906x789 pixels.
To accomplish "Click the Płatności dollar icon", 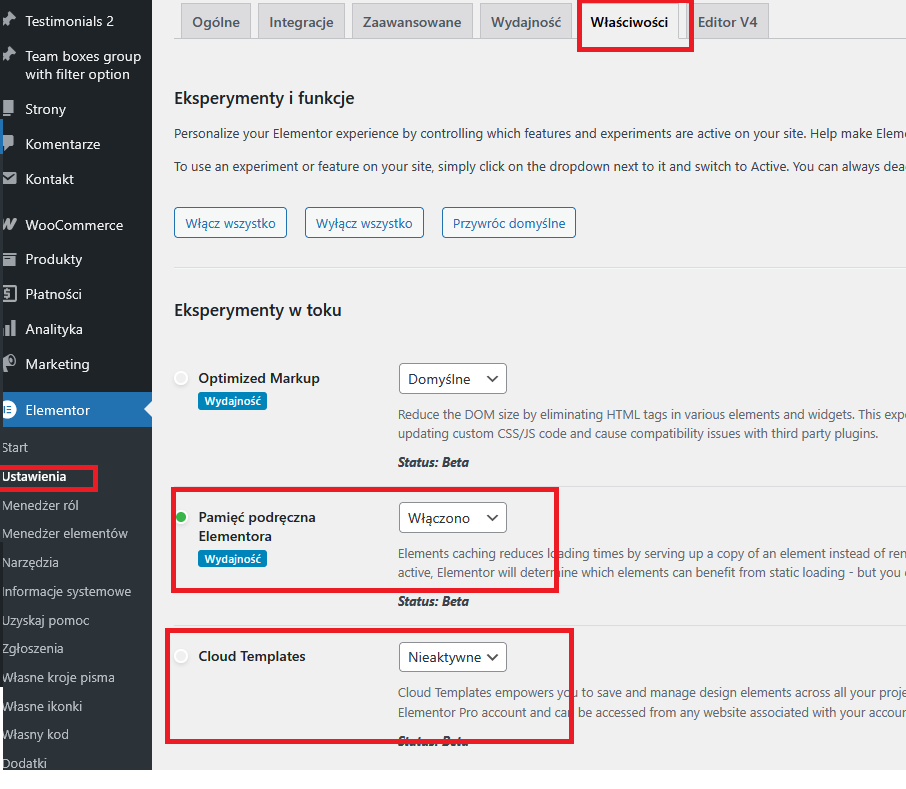I will click(9, 294).
